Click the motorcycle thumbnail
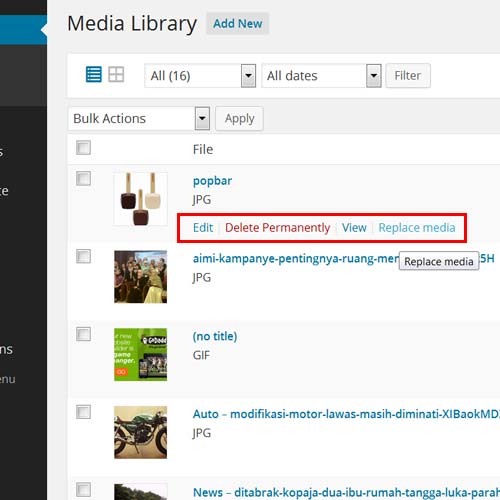 point(140,432)
